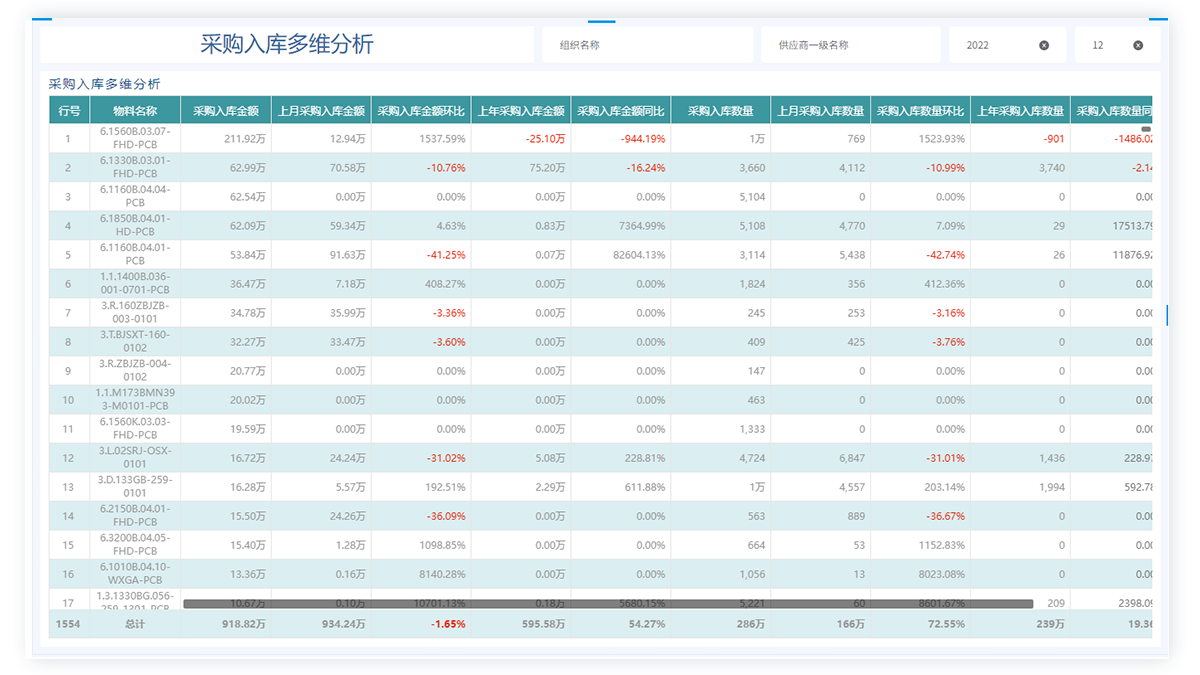1200x675 pixels.
Task: Click the 采购入库数量 column header
Action: pyautogui.click(x=720, y=111)
